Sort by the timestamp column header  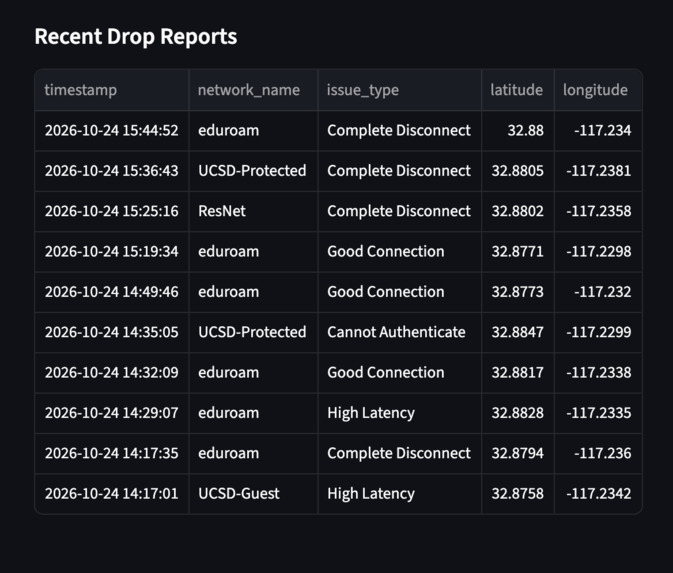112,90
